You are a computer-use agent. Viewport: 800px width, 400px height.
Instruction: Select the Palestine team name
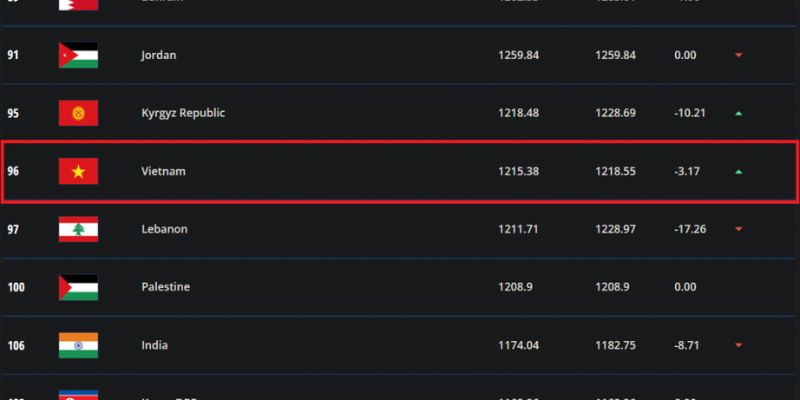tap(165, 287)
